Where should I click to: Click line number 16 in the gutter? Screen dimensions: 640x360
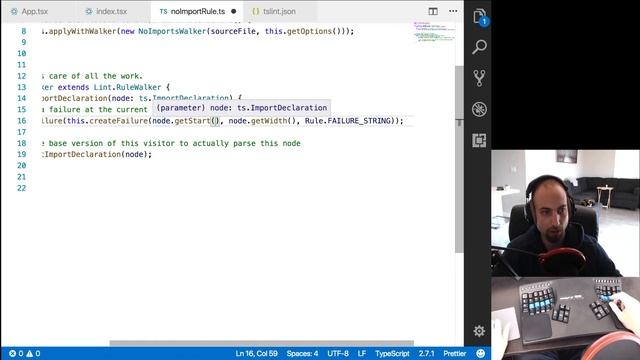[22, 121]
